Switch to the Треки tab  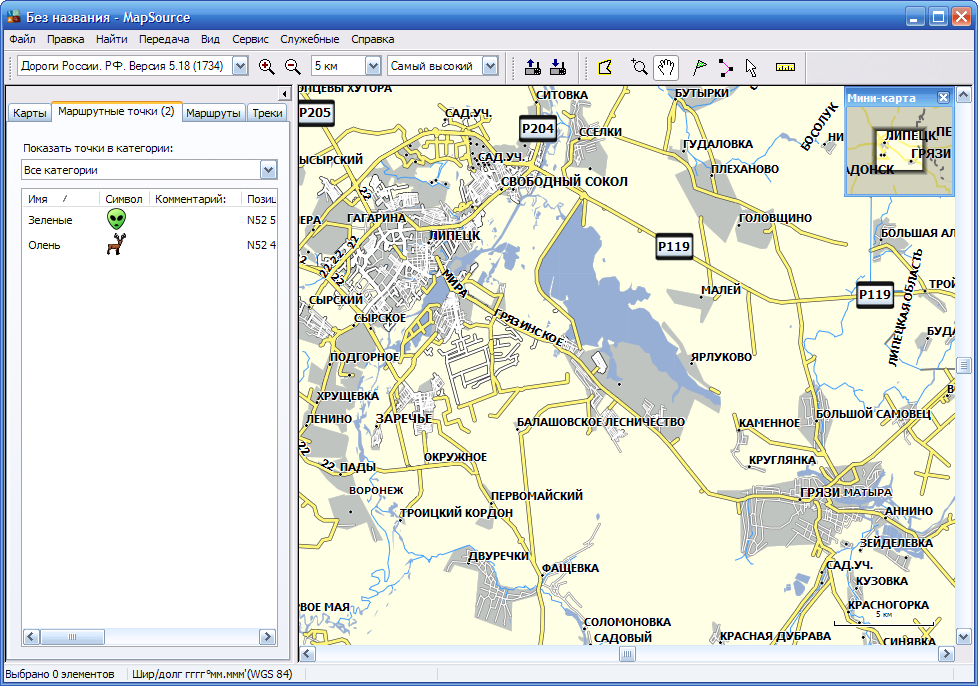[x=268, y=113]
